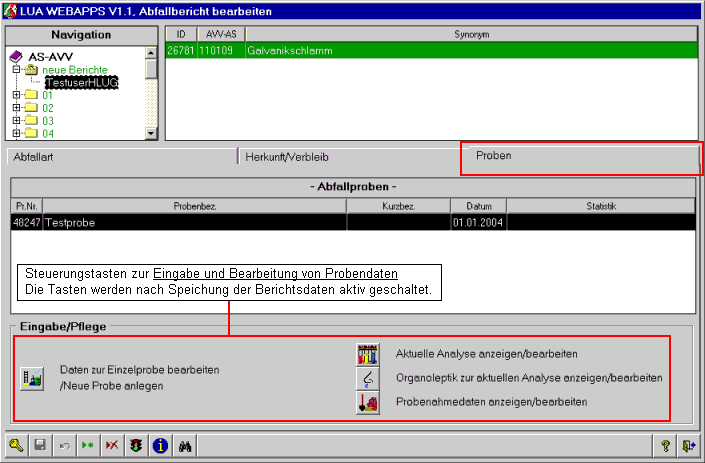705x463 pixels.
Task: Open Probenahmedaten anzeigen icon
Action: (x=367, y=402)
